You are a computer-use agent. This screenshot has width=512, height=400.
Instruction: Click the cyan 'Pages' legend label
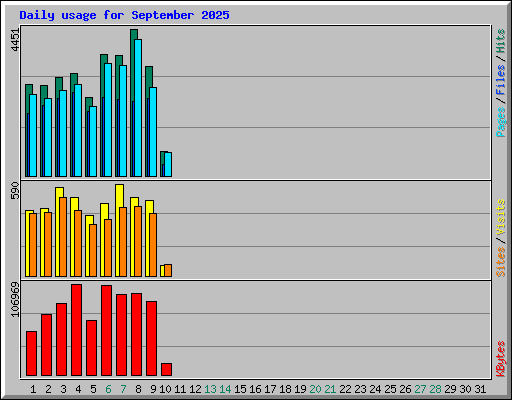(x=501, y=122)
